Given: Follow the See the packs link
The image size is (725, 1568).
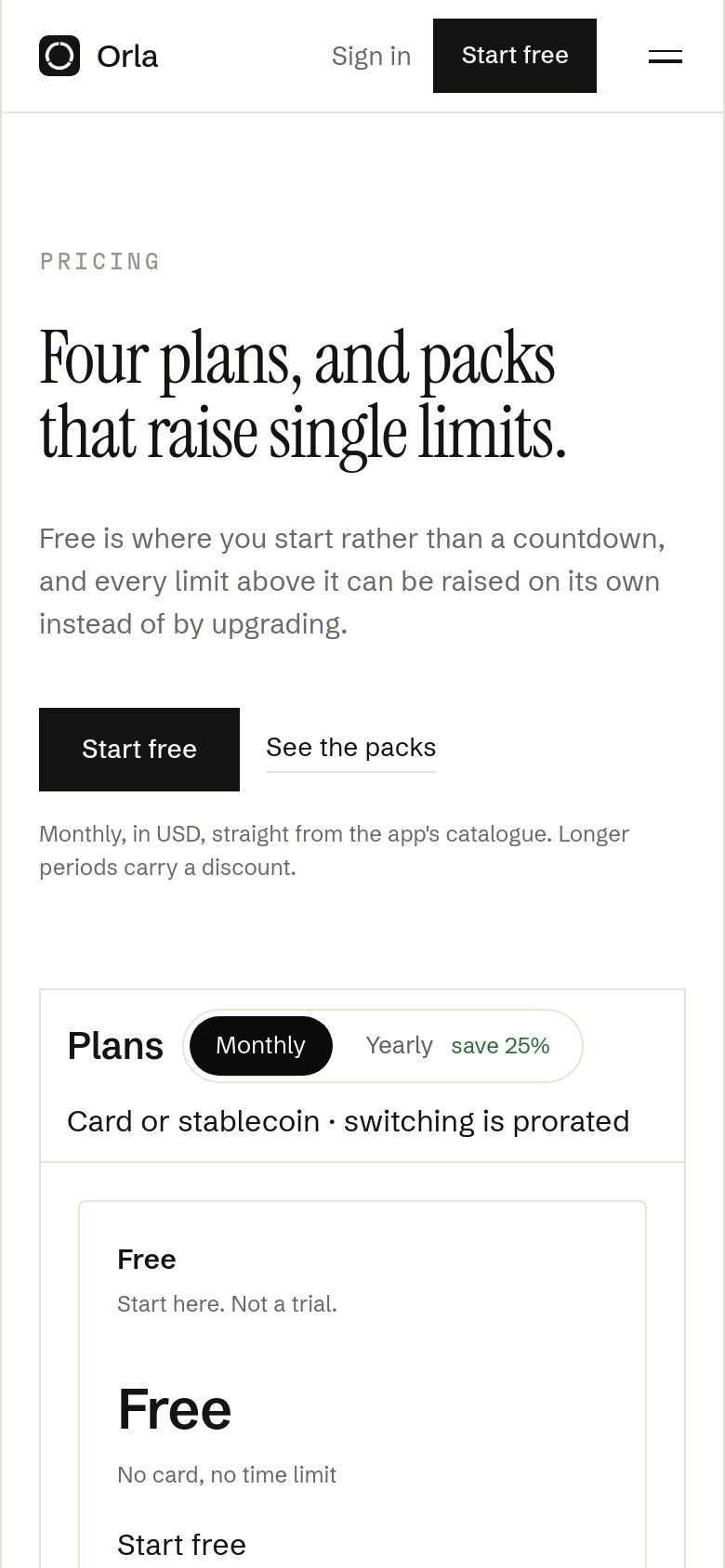Looking at the screenshot, I should point(351,748).
